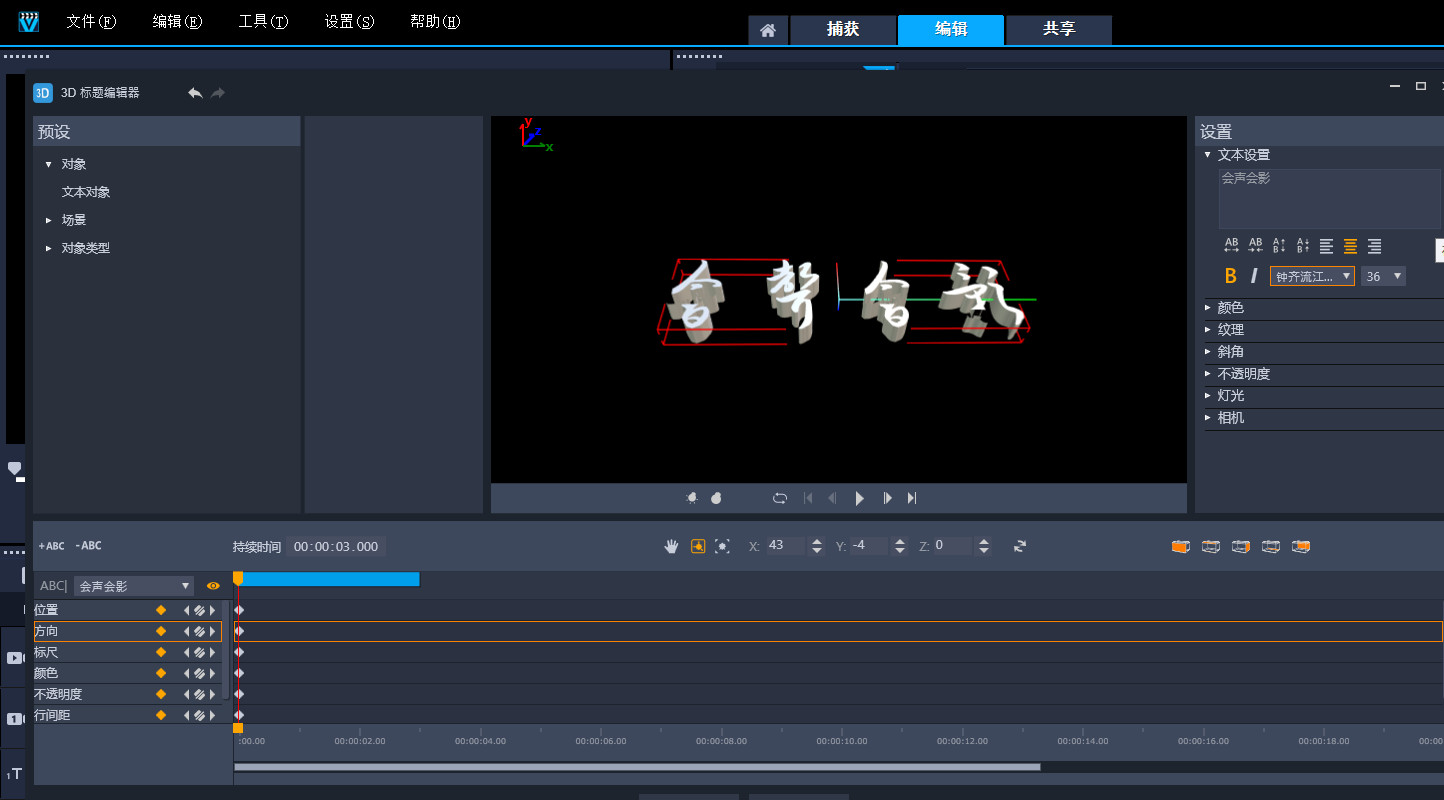
Task: Expand the 纹理 settings section
Action: click(x=1208, y=330)
